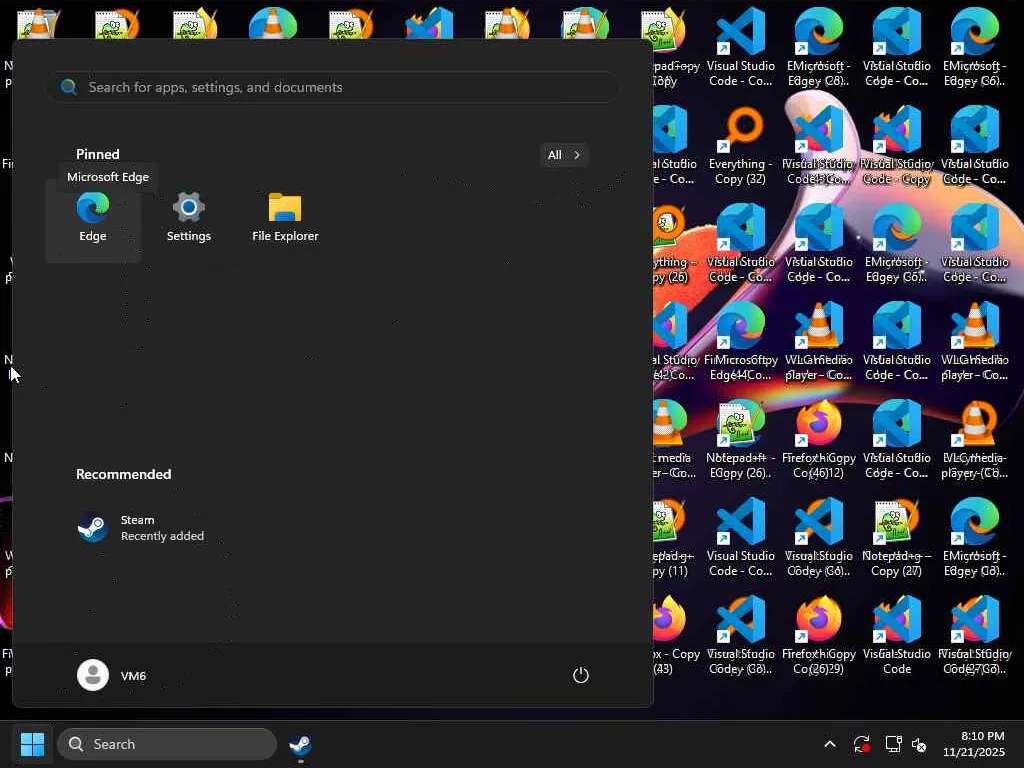This screenshot has width=1024, height=768.
Task: Select Visual Studio Code icon without Copy suffix
Action: pyautogui.click(x=897, y=636)
